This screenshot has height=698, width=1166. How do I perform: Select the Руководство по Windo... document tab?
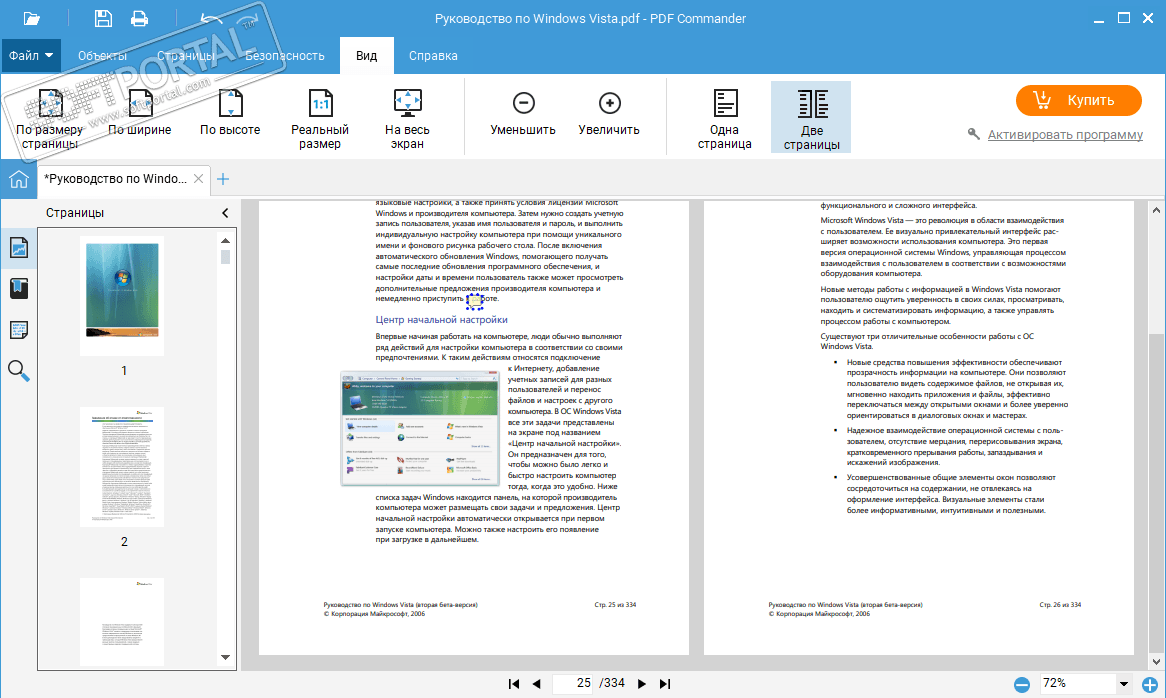pyautogui.click(x=115, y=179)
